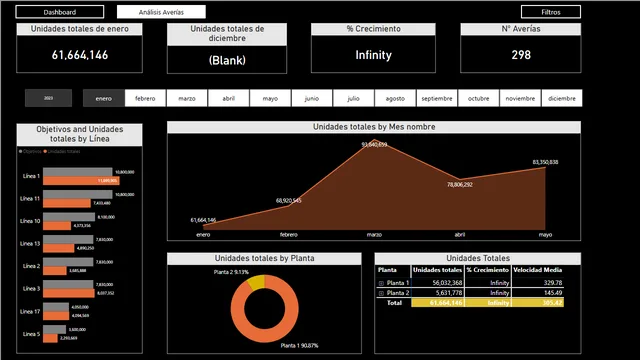This screenshot has height=360, width=640.
Task: Click the Línea 11 grey objective bar
Action: click(78, 194)
